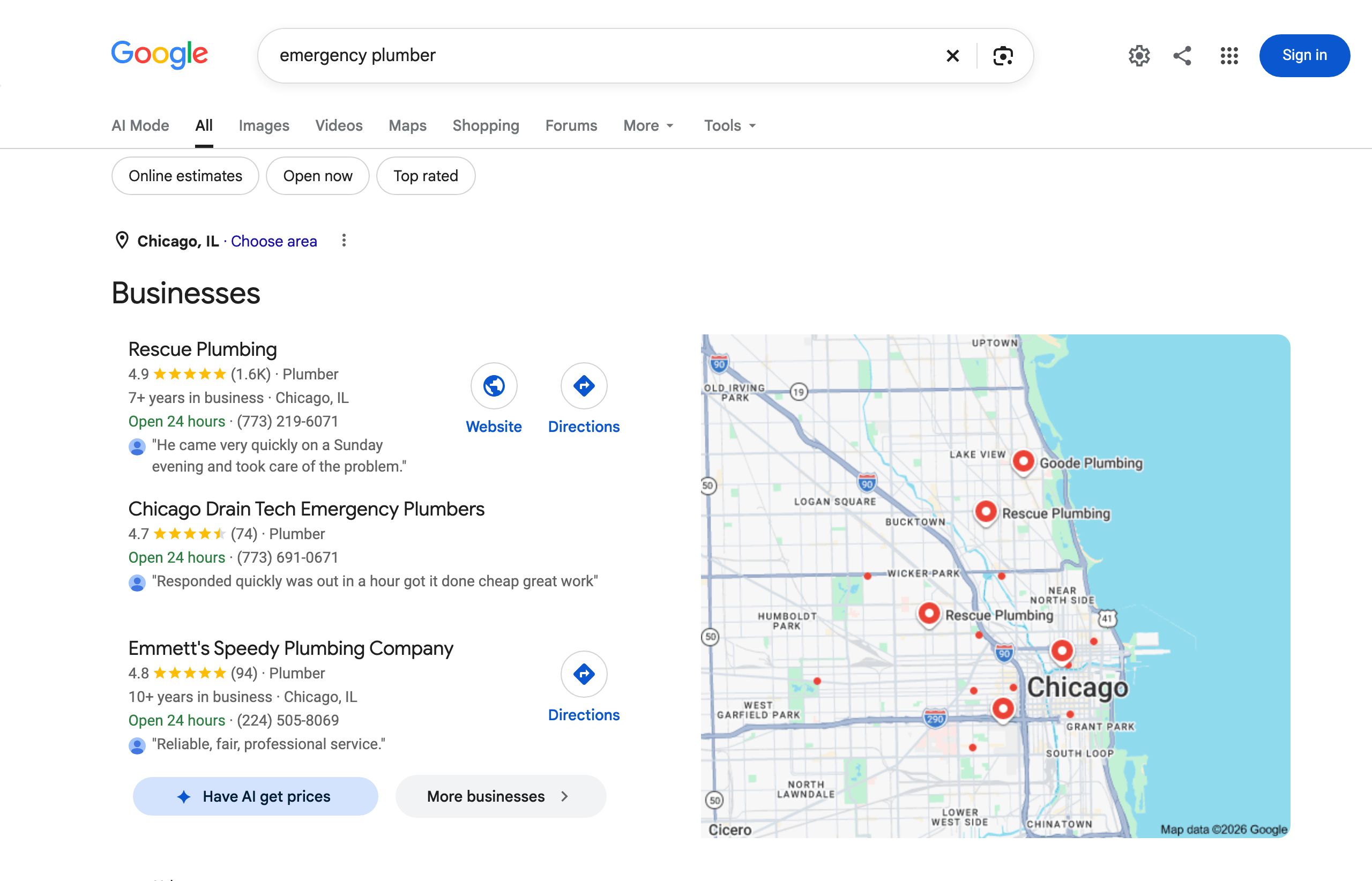This screenshot has width=1372, height=881.
Task: Expand the Tools dropdown
Action: [x=730, y=125]
